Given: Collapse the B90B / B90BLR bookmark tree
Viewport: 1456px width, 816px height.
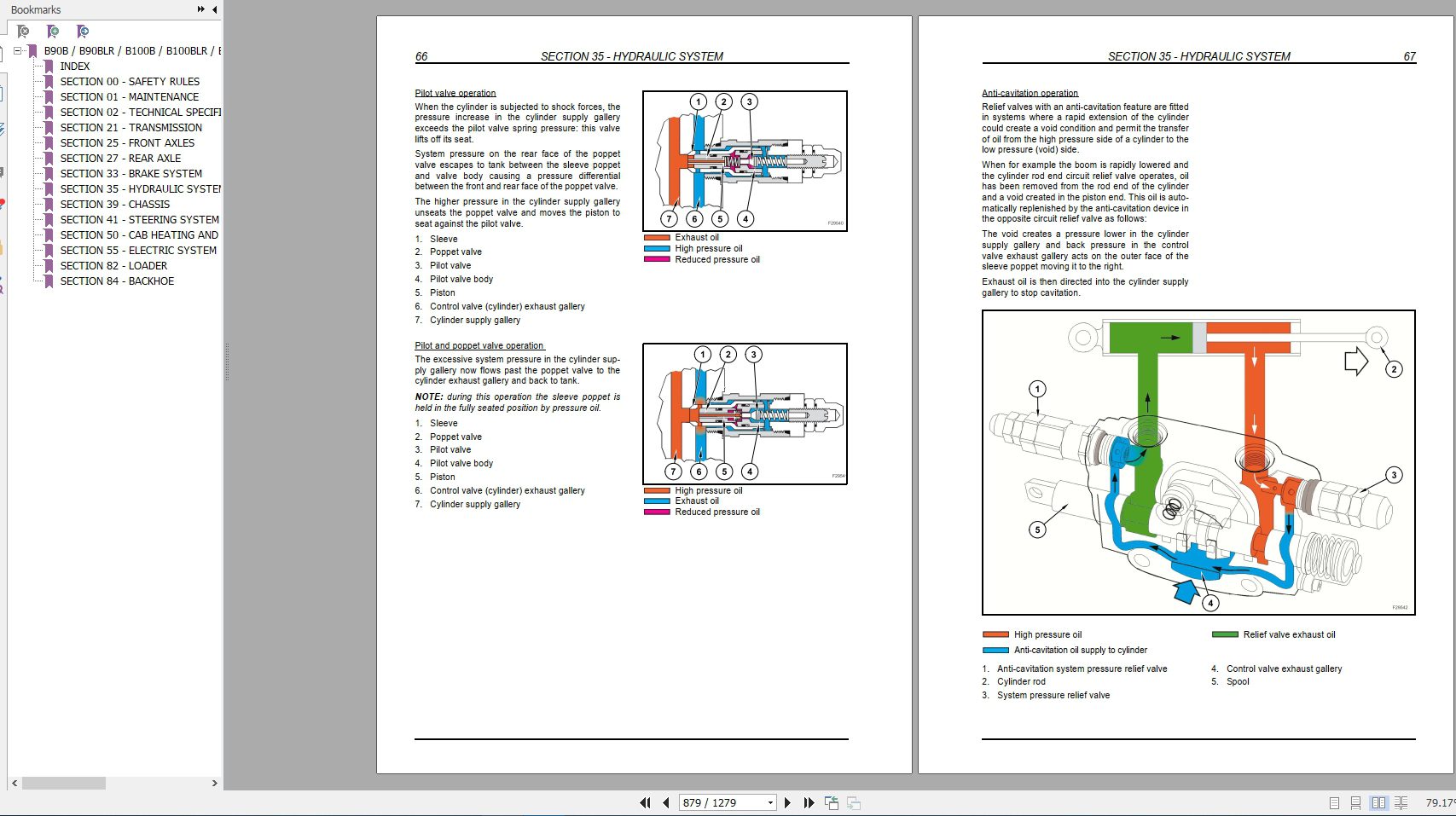Looking at the screenshot, I should tap(18, 50).
